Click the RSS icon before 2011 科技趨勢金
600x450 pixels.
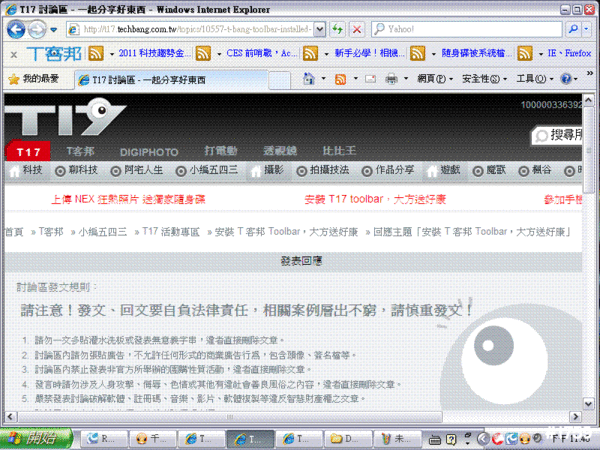pyautogui.click(x=96, y=54)
